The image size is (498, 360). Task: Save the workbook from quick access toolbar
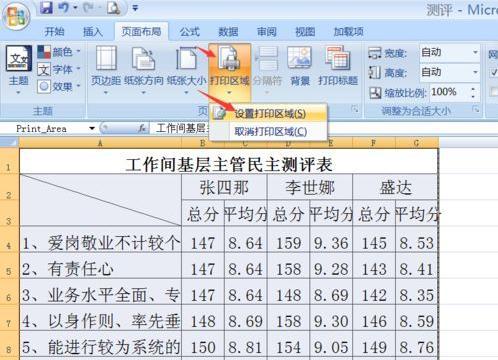[x=46, y=8]
